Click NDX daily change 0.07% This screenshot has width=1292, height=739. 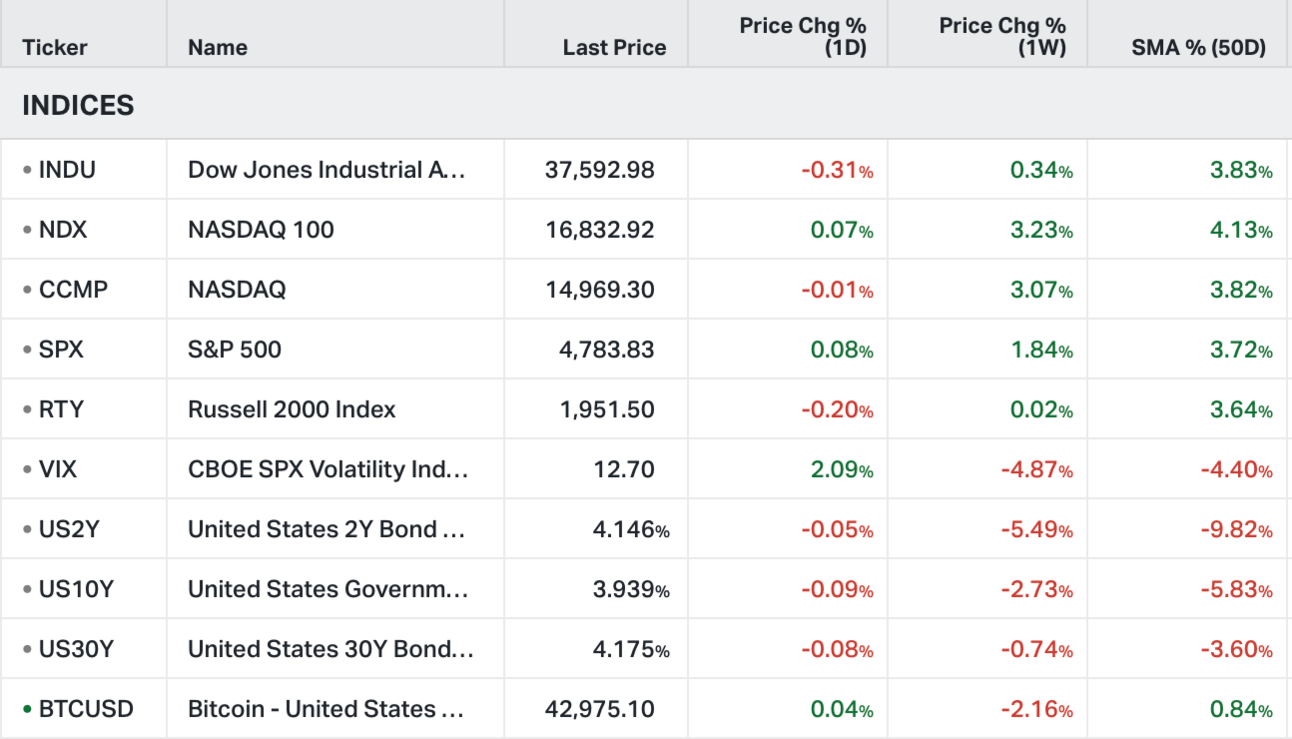[x=842, y=230]
